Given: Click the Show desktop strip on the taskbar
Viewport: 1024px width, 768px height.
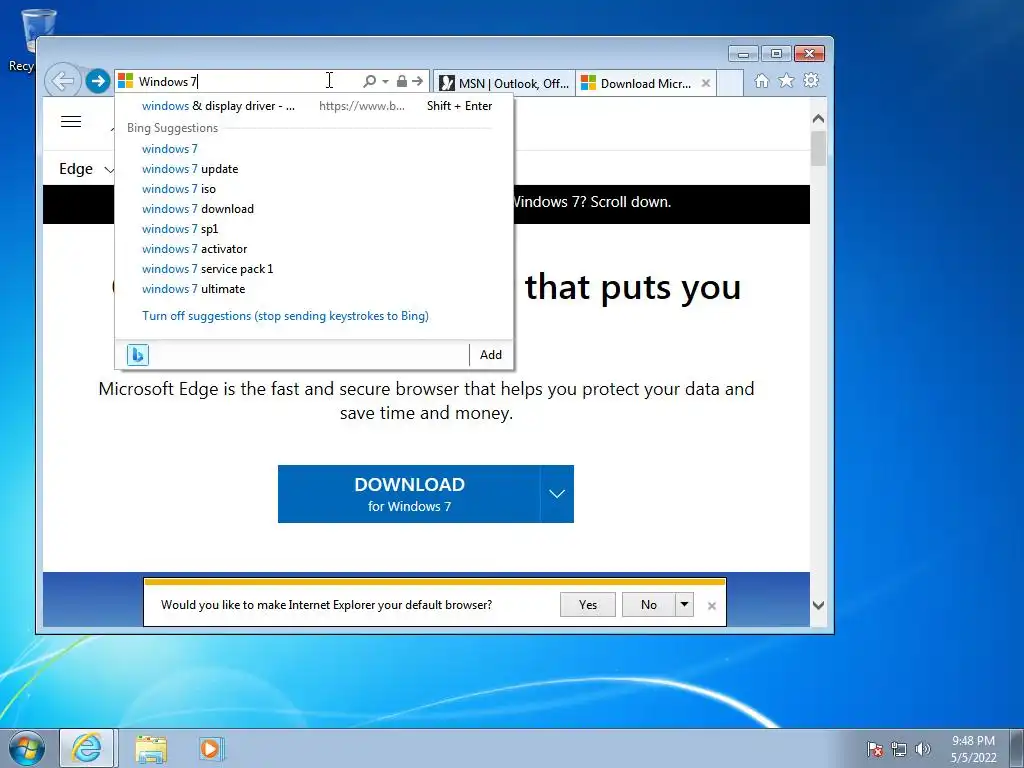Looking at the screenshot, I should tap(1017, 748).
